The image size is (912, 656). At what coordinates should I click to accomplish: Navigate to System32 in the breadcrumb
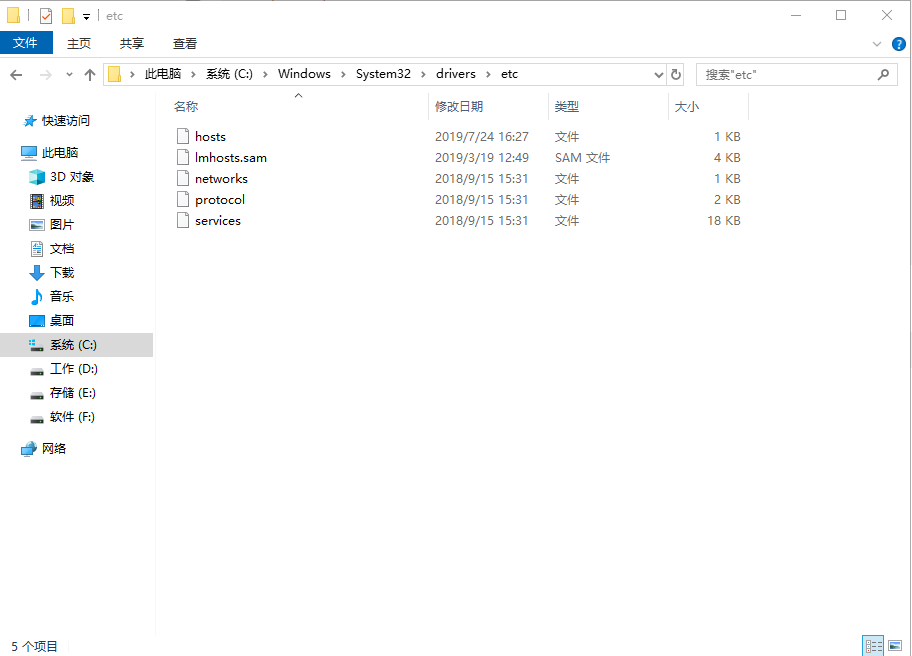point(383,74)
